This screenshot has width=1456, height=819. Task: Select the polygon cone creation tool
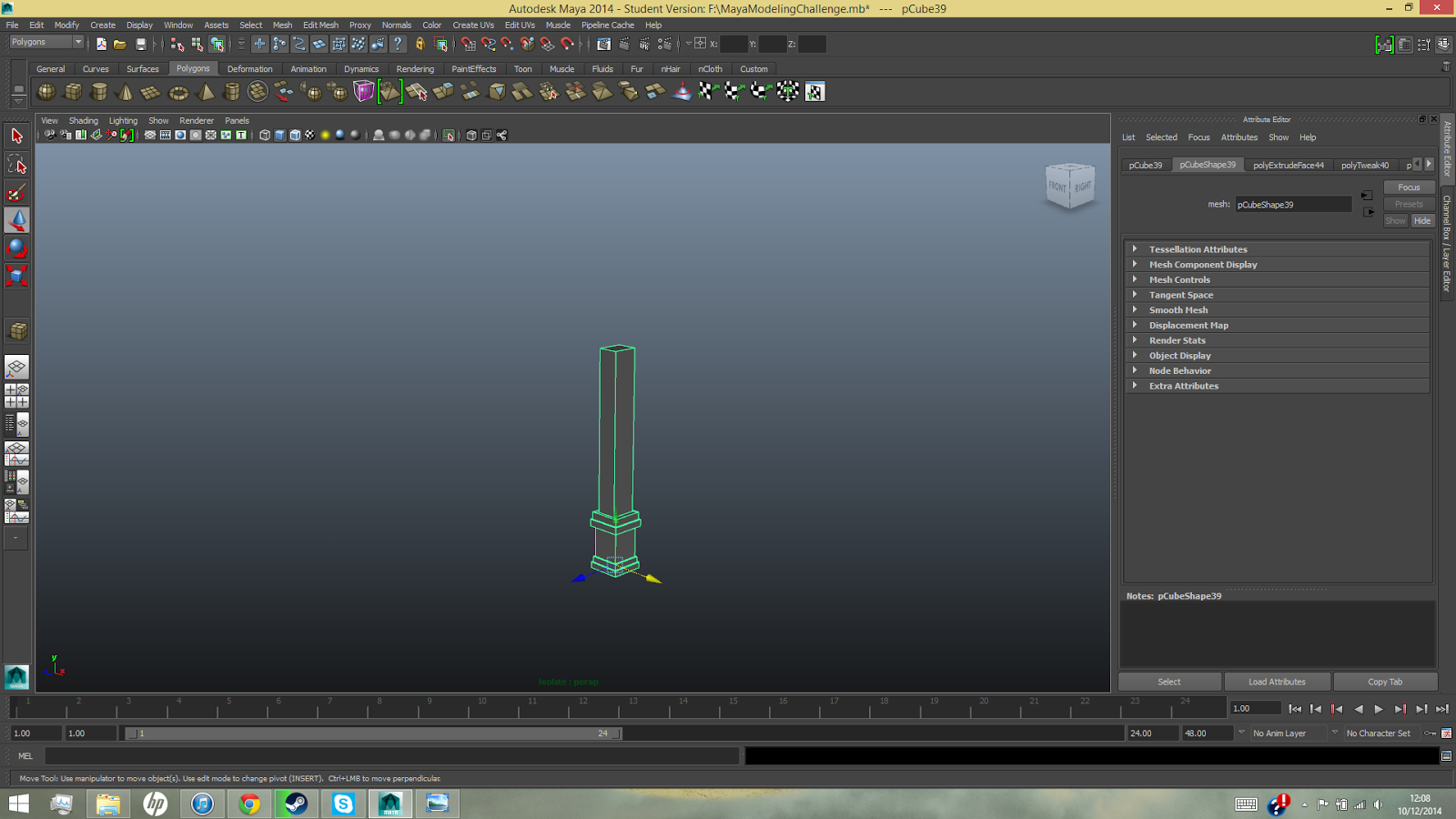tap(125, 91)
